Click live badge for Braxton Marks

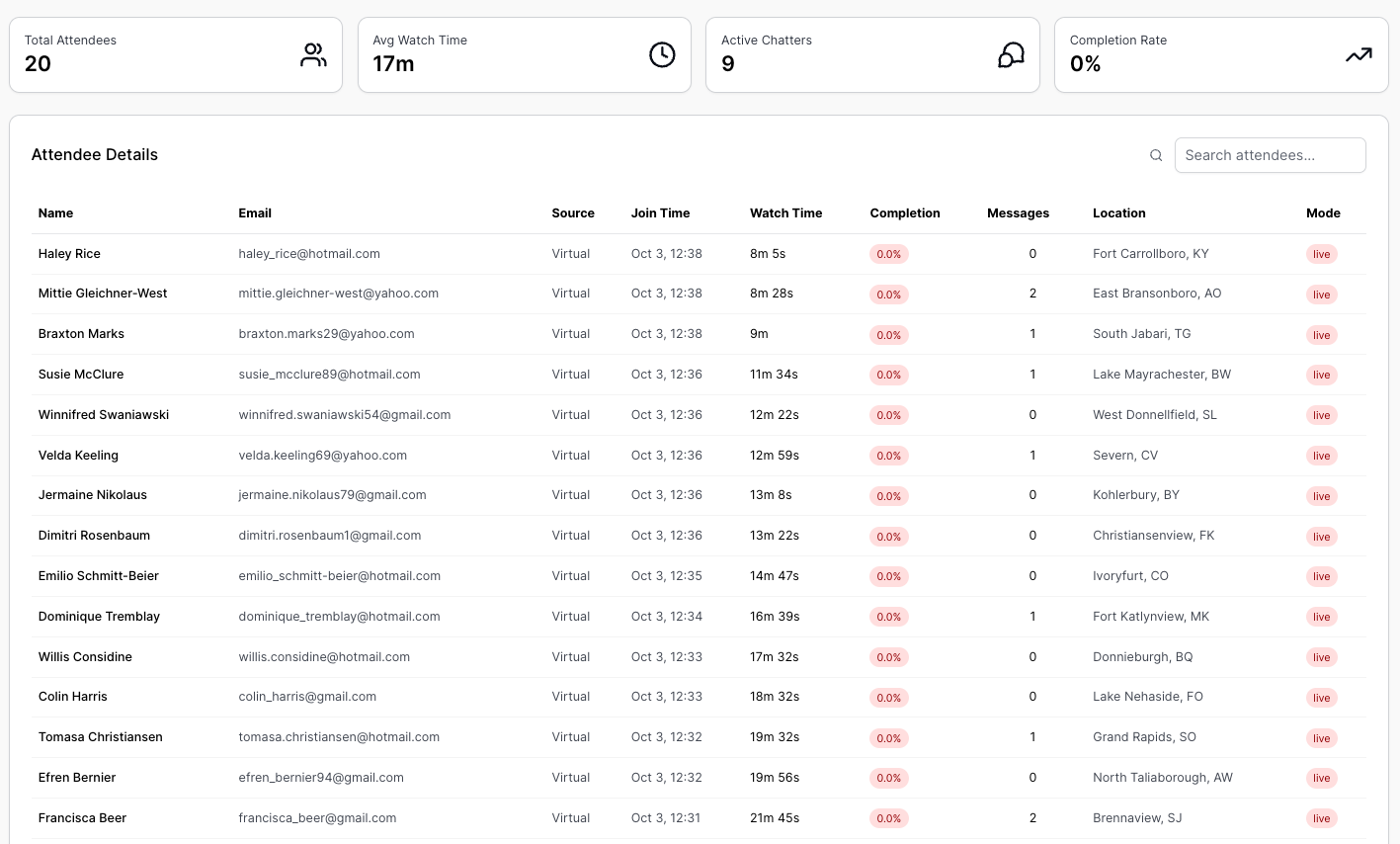click(x=1321, y=335)
